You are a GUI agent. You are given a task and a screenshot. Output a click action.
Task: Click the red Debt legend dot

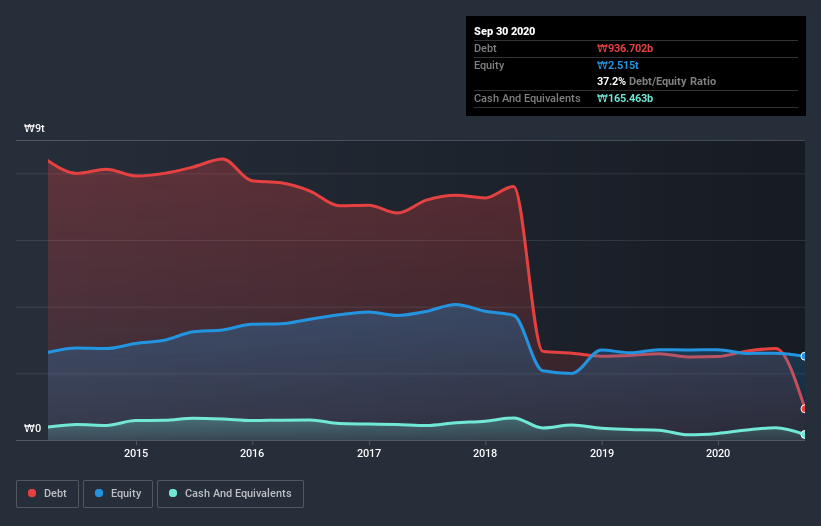32,493
